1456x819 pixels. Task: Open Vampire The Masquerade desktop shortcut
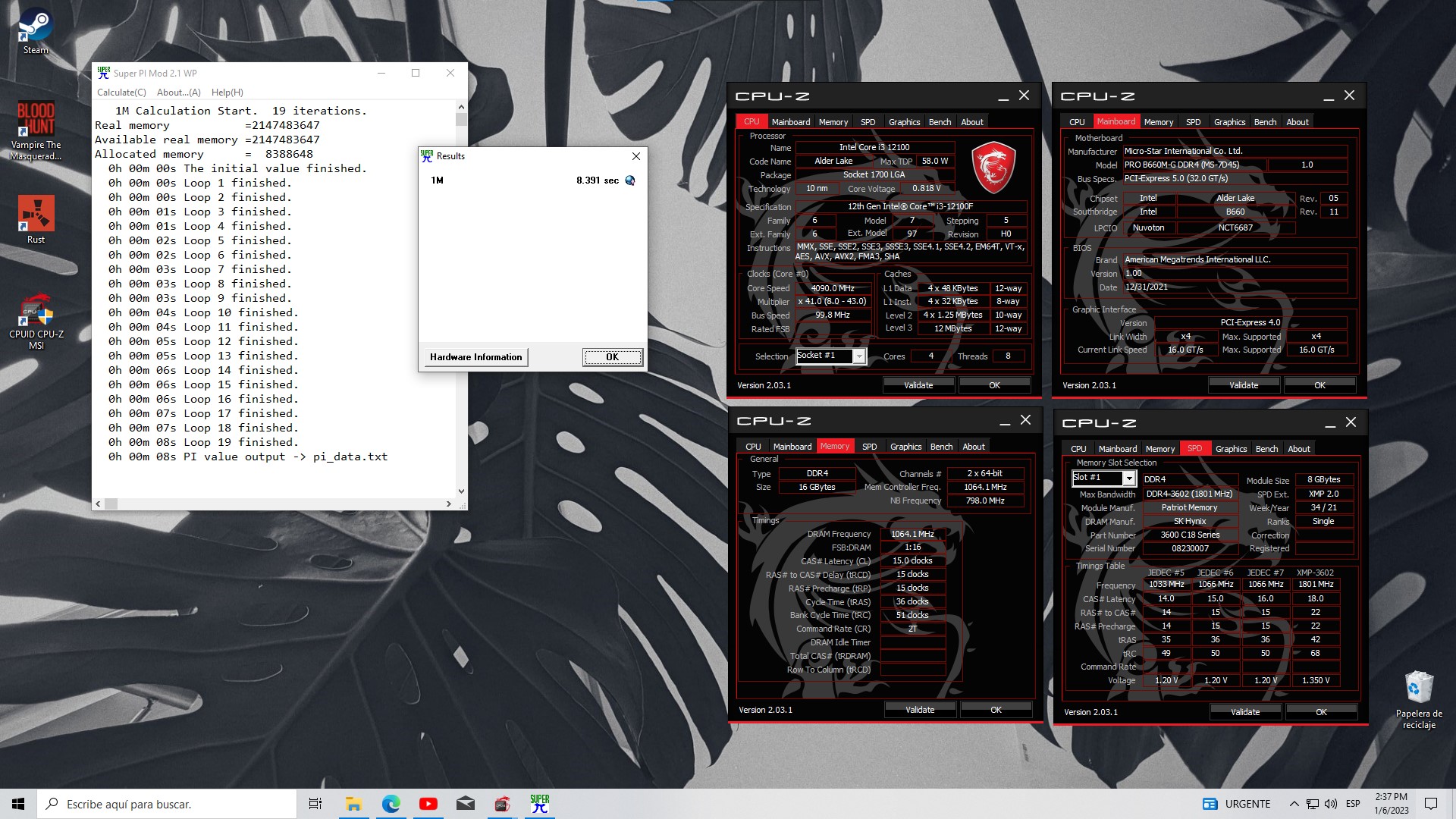tap(36, 131)
